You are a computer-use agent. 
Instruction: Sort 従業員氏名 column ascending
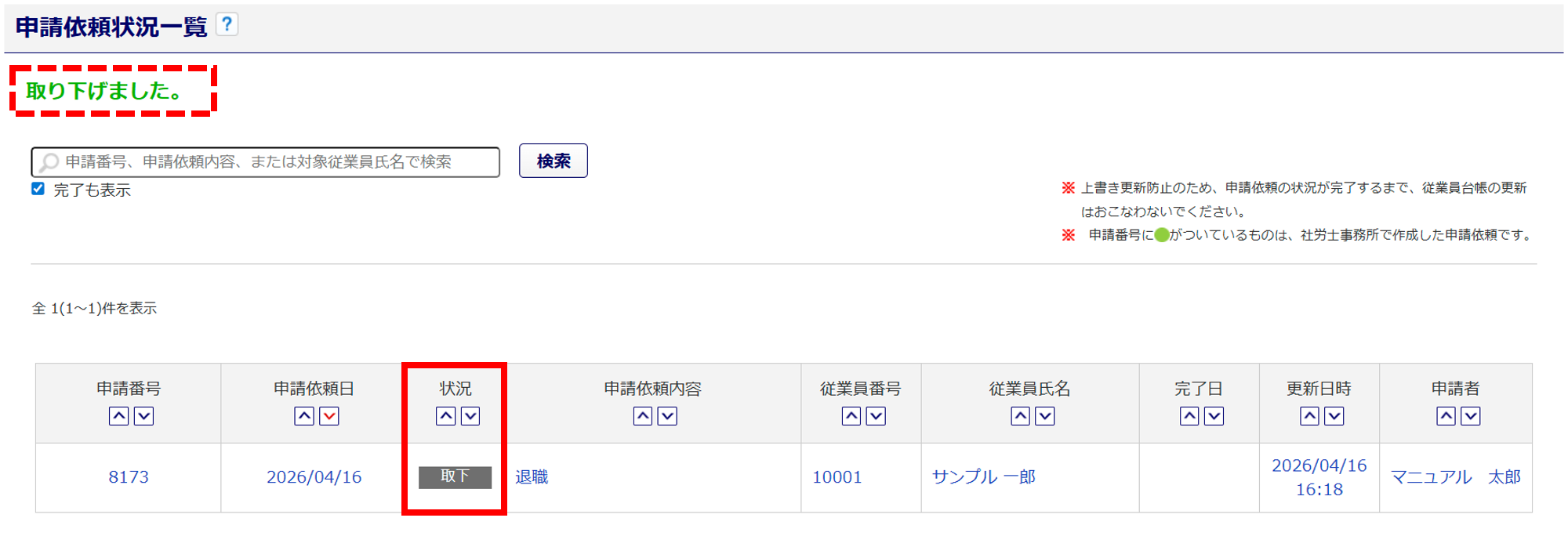pyautogui.click(x=1020, y=416)
